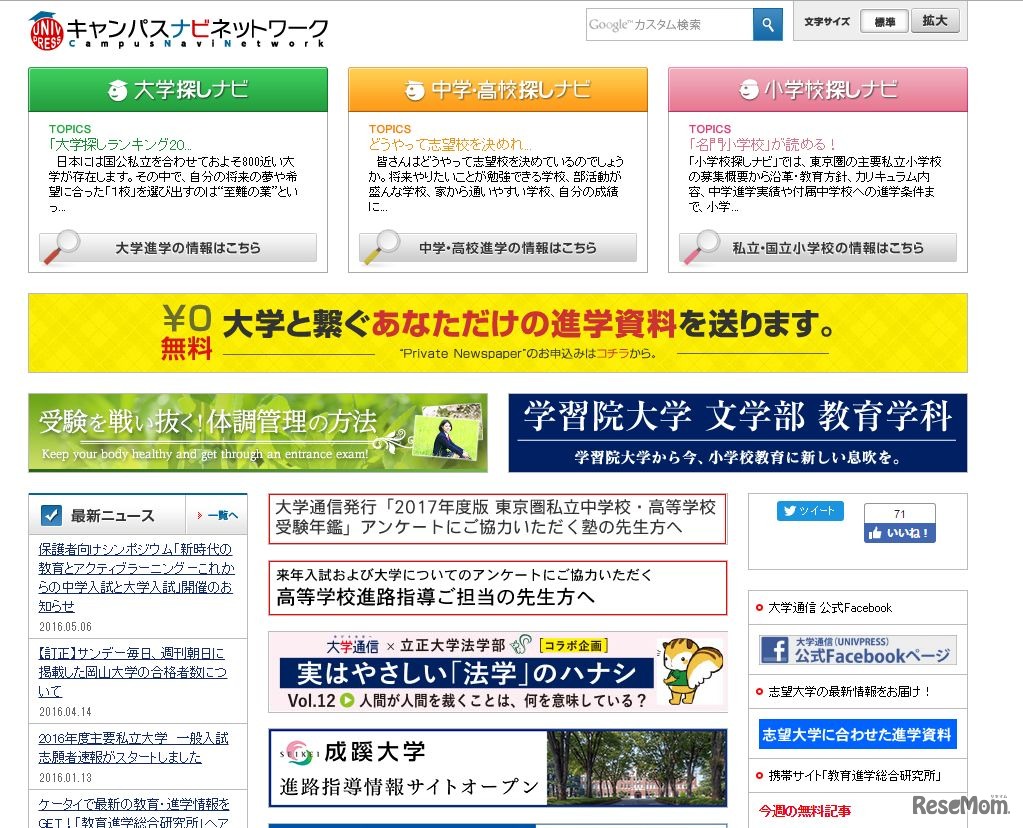The image size is (1023, 828).
Task: Open the 受験を戦い抜く!体調管理の方法 banner
Action: tap(258, 433)
